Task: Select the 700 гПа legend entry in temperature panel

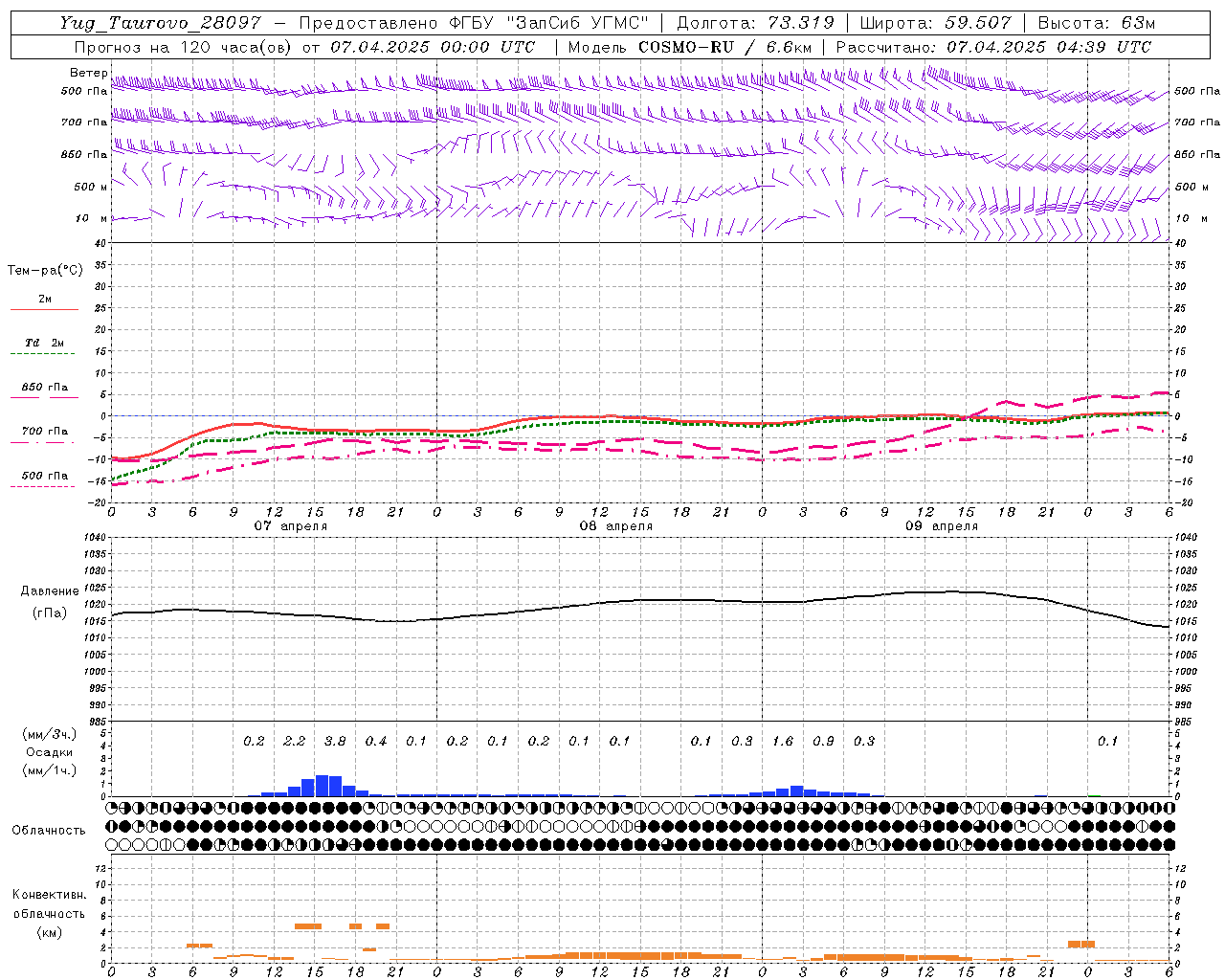Action: (45, 432)
